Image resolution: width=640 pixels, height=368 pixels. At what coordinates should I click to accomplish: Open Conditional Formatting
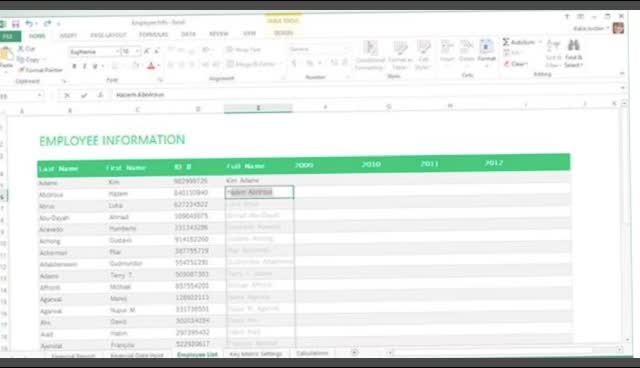(370, 55)
